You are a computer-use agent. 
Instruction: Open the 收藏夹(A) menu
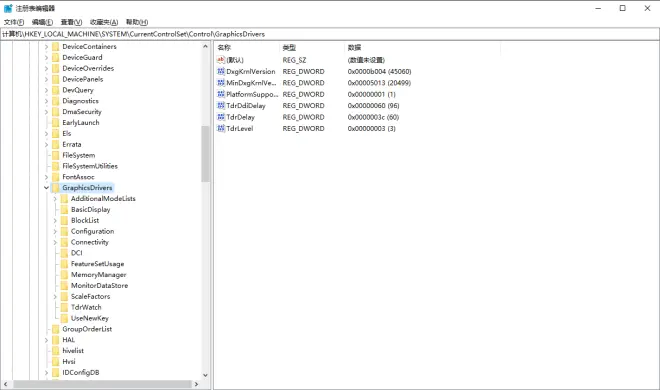(104, 22)
